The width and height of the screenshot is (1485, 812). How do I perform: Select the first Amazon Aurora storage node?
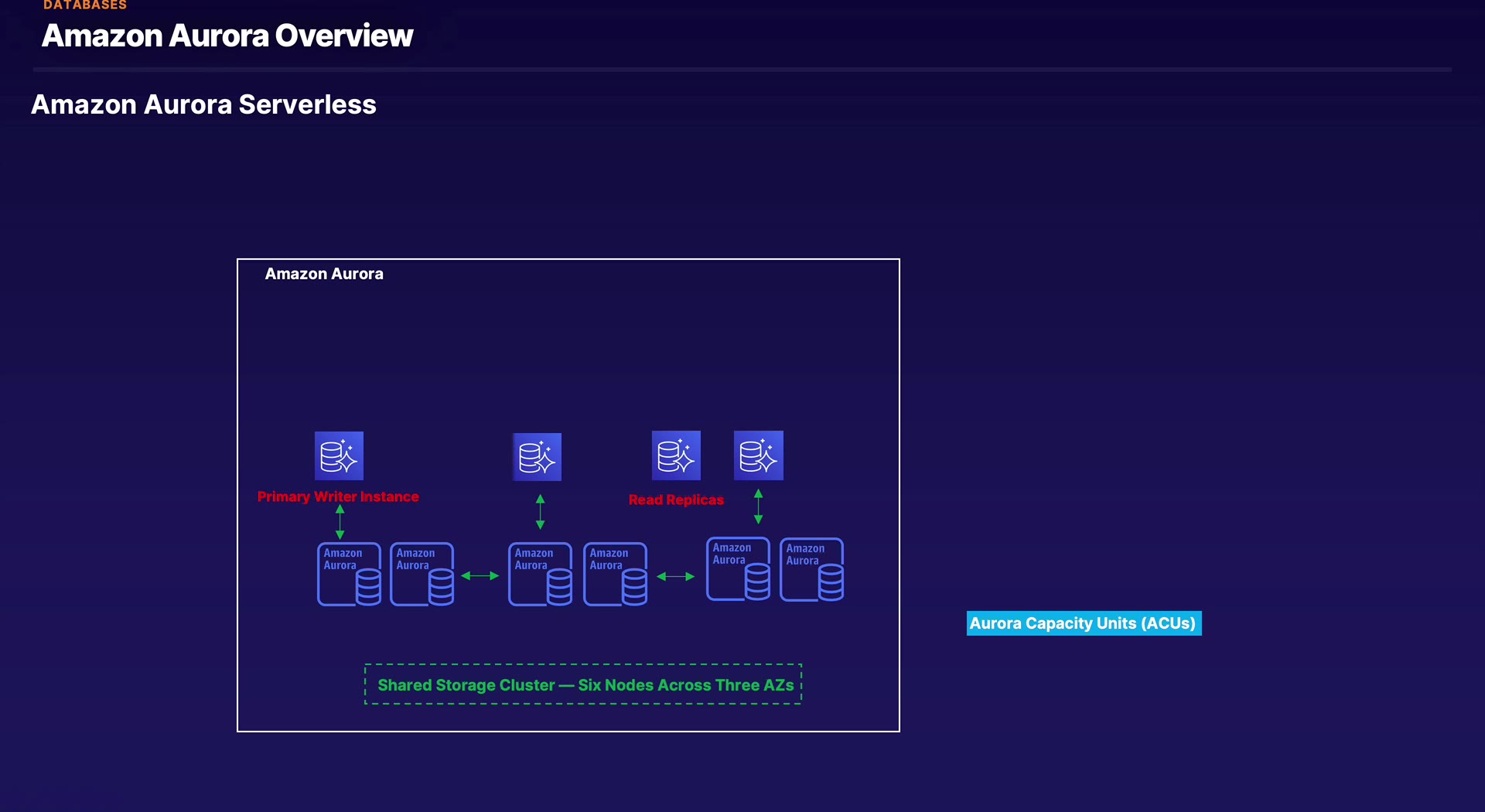click(x=350, y=574)
